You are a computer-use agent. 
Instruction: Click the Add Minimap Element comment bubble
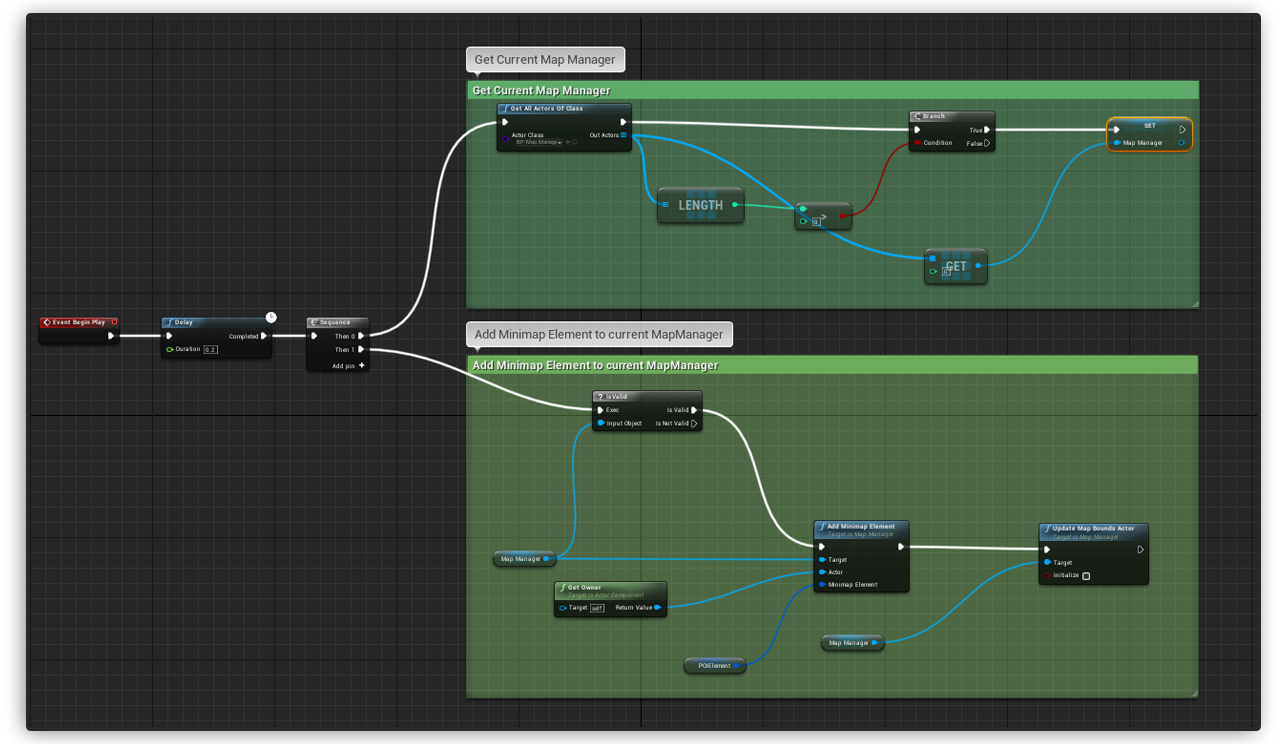(x=599, y=334)
